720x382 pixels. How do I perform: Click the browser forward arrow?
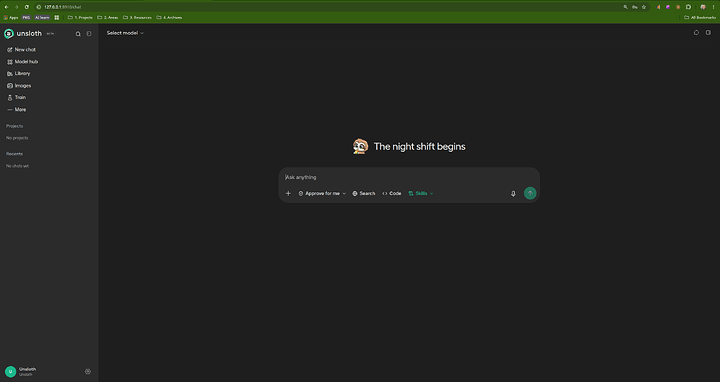point(17,7)
